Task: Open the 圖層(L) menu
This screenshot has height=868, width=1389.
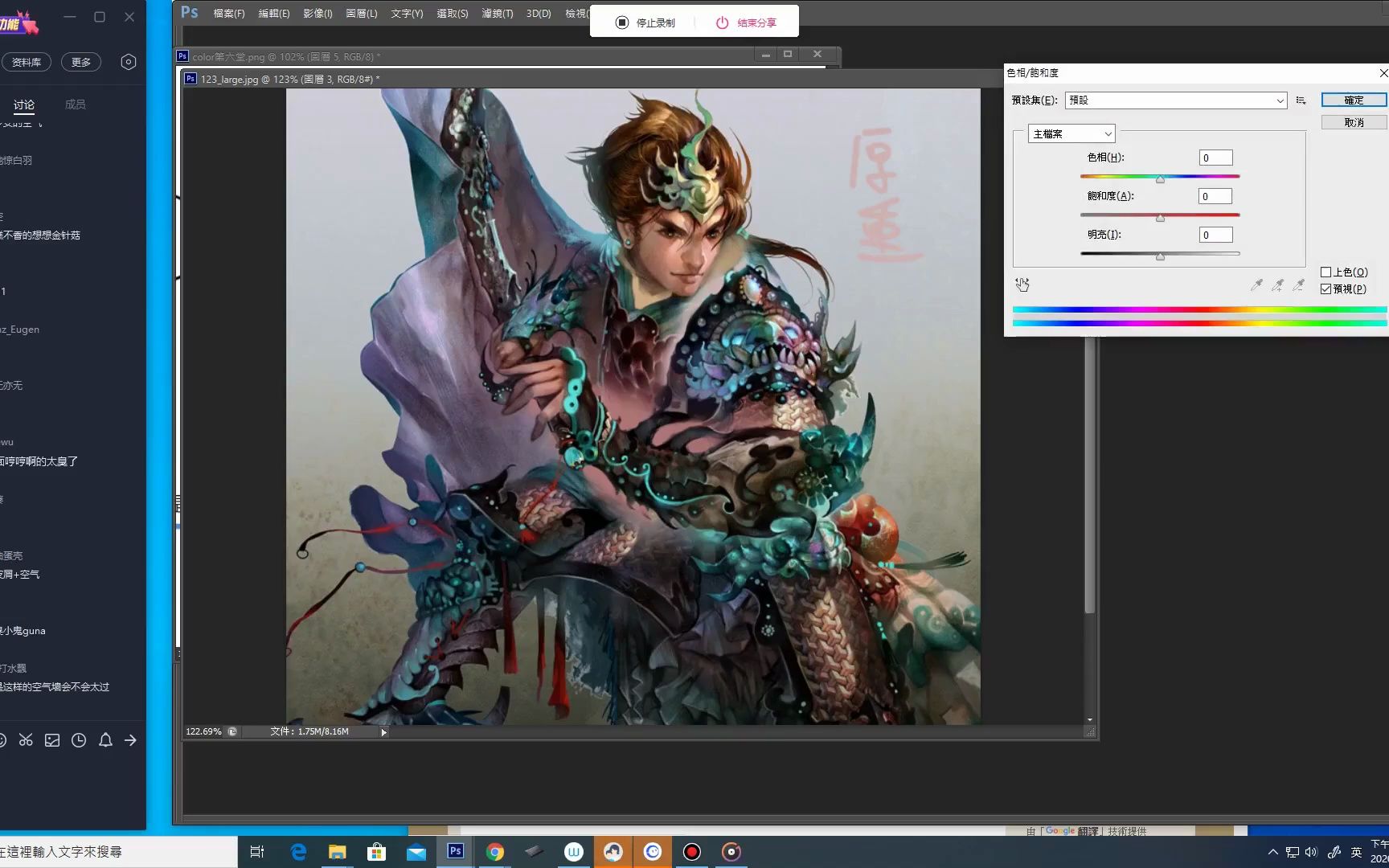Action: [362, 14]
